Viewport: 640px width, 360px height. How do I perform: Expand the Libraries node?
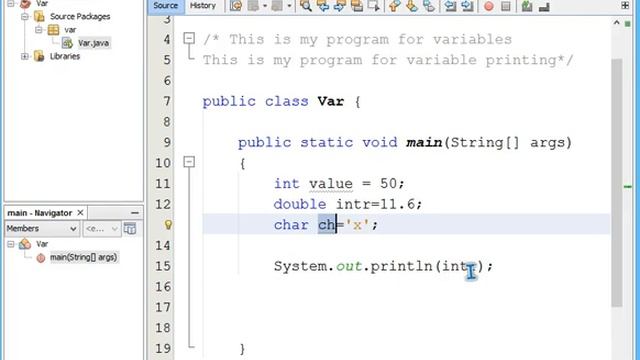pyautogui.click(x=25, y=56)
